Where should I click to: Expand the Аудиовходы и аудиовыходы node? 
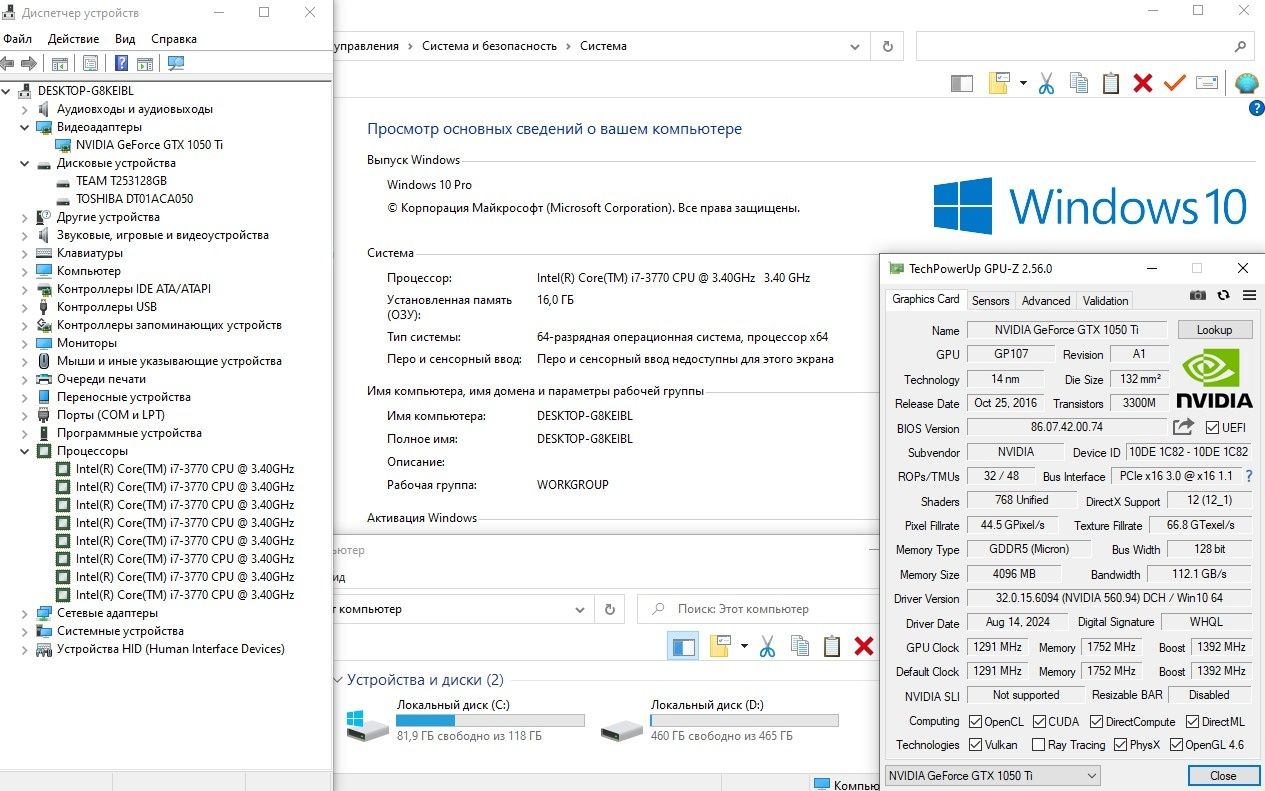point(25,109)
